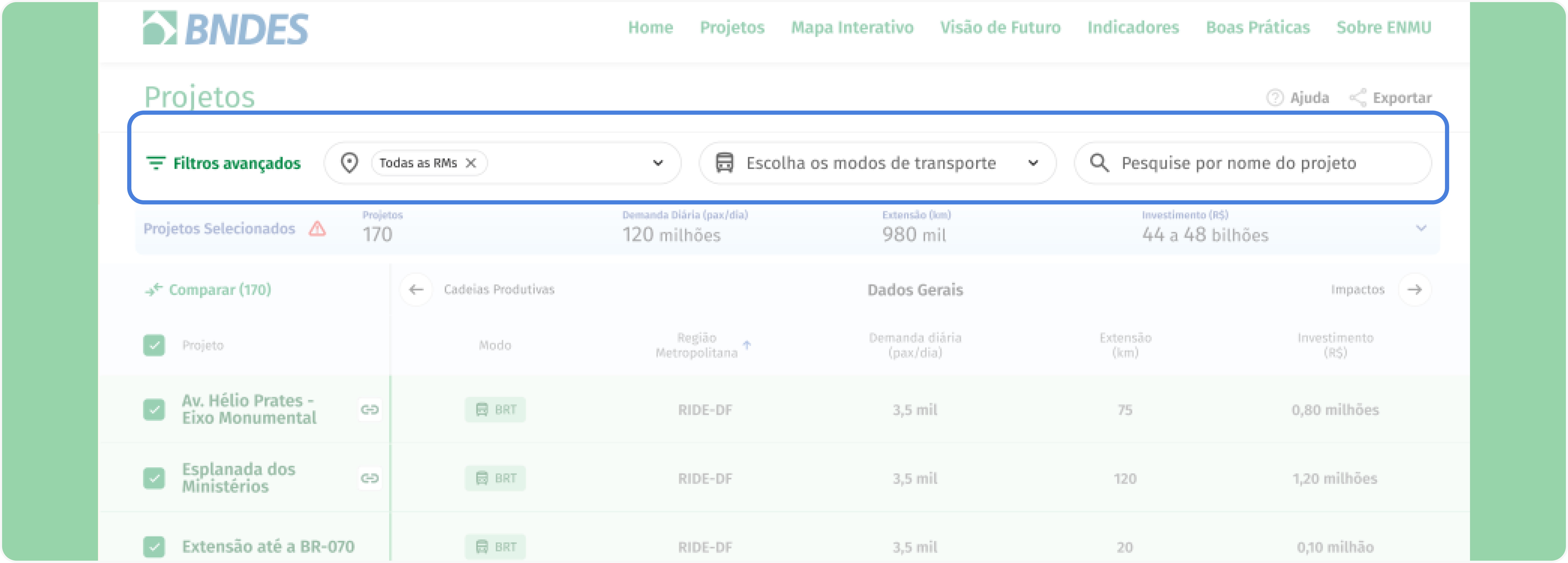Advance to Impactos with right arrow
The image size is (1568, 563).
click(x=1414, y=289)
